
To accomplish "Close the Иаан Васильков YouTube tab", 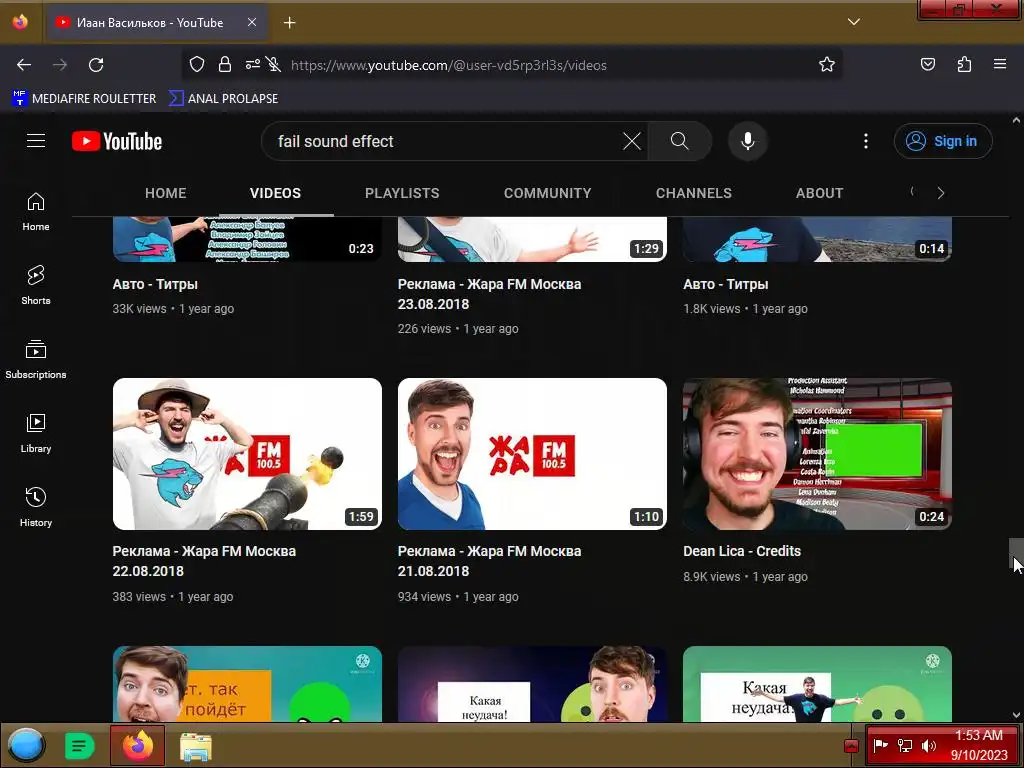I will point(252,22).
